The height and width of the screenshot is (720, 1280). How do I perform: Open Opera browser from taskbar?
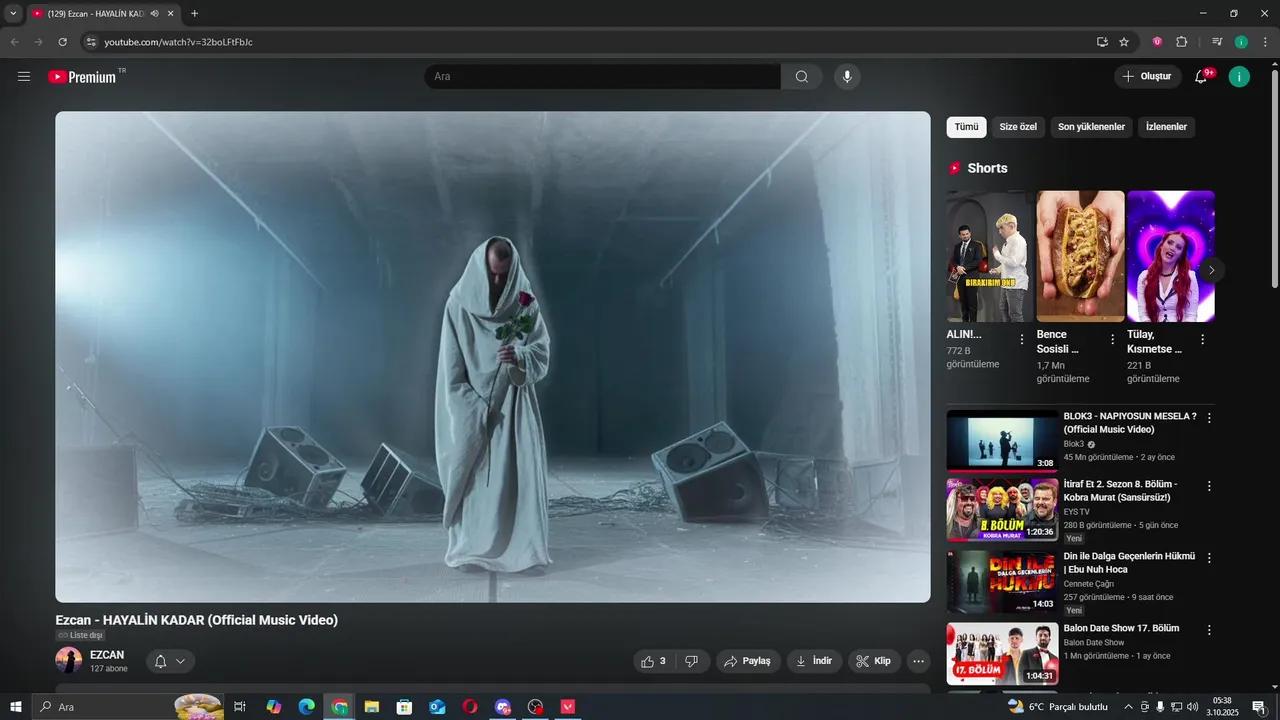pos(470,707)
